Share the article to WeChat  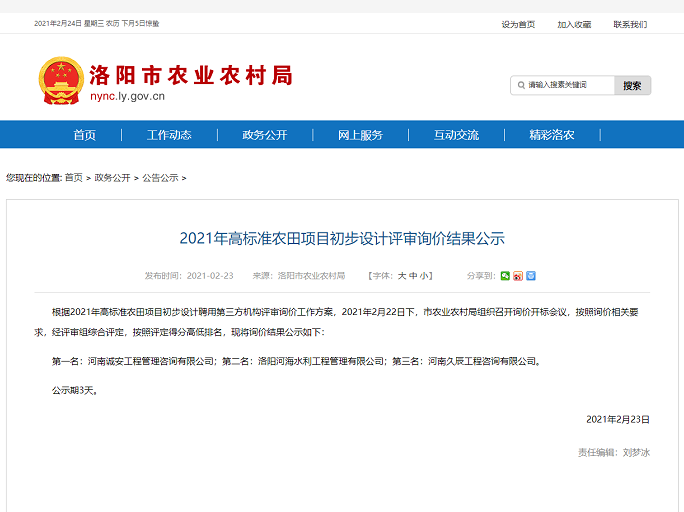point(506,275)
